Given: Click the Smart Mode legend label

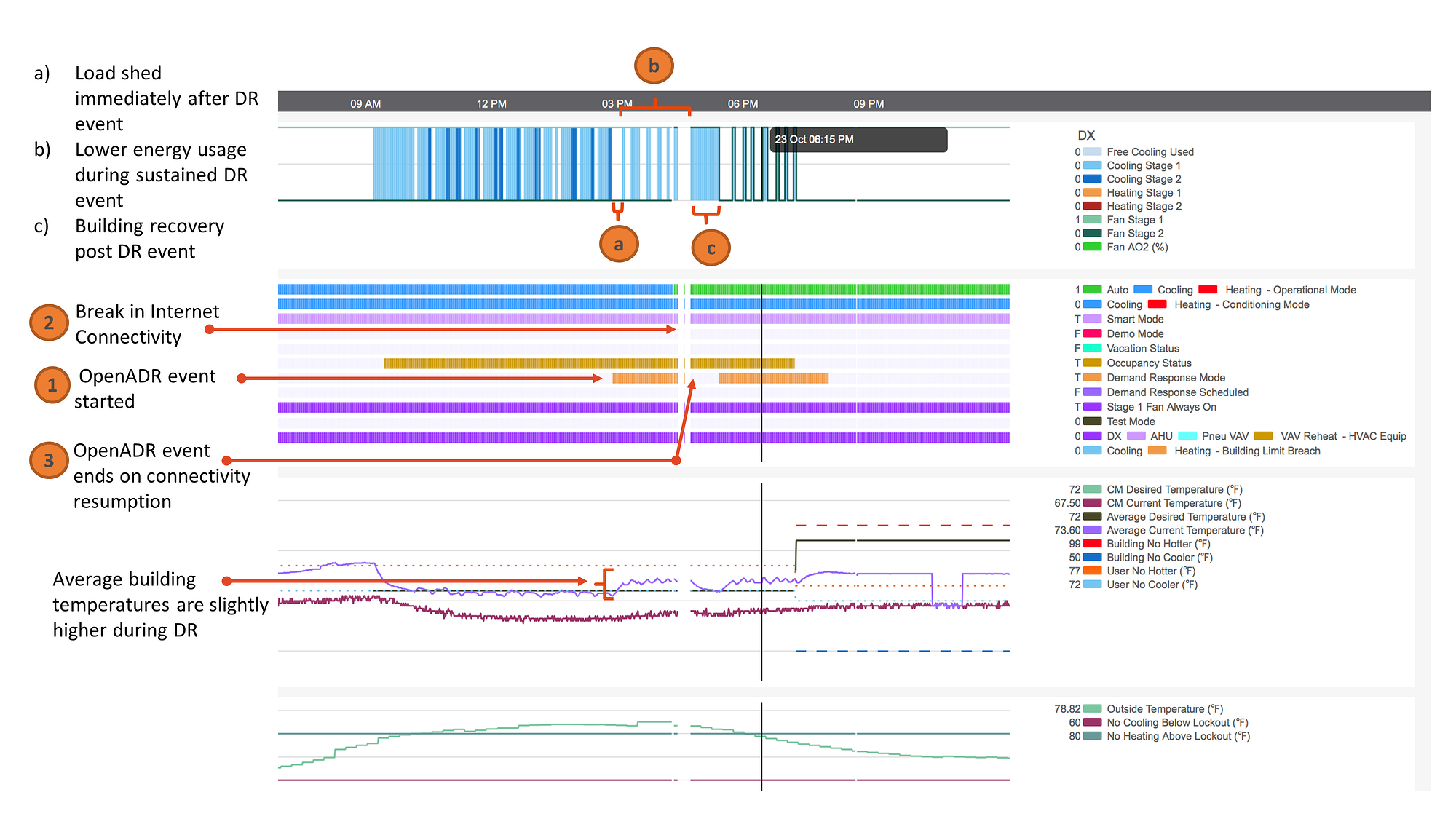Looking at the screenshot, I should point(1135,320).
